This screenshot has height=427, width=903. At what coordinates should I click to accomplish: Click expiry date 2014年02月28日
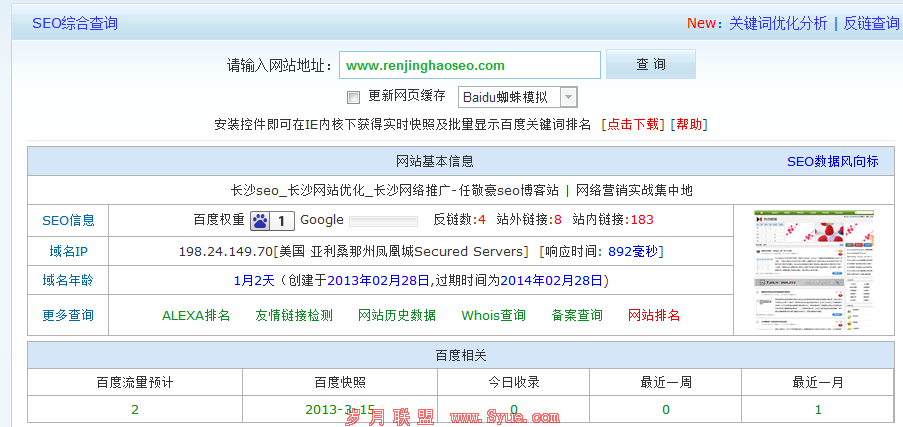(x=552, y=281)
